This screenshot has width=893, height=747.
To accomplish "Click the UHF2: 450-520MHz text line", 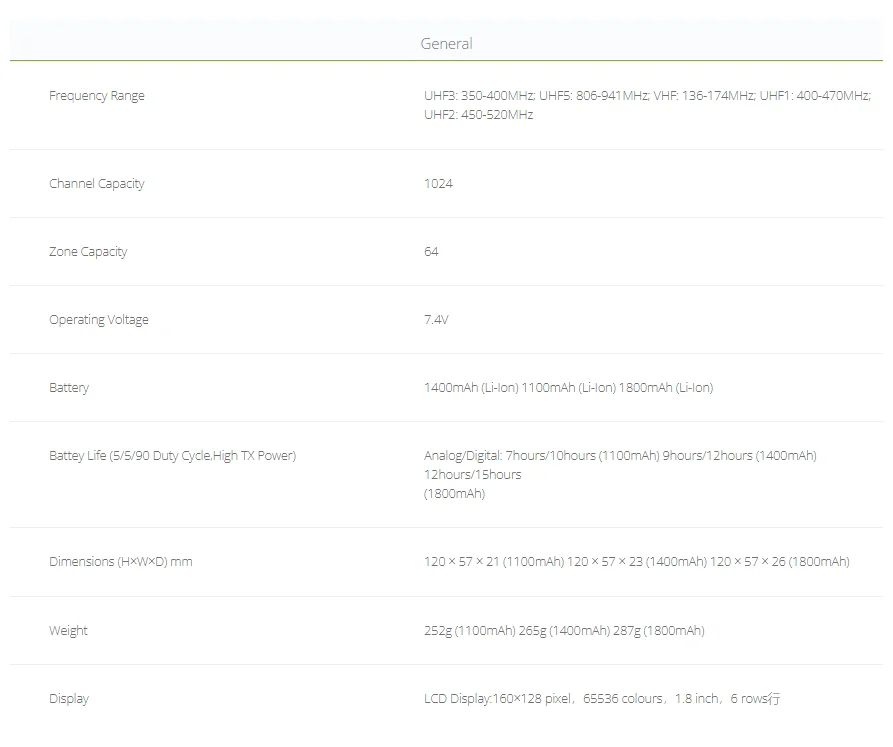I will point(479,115).
